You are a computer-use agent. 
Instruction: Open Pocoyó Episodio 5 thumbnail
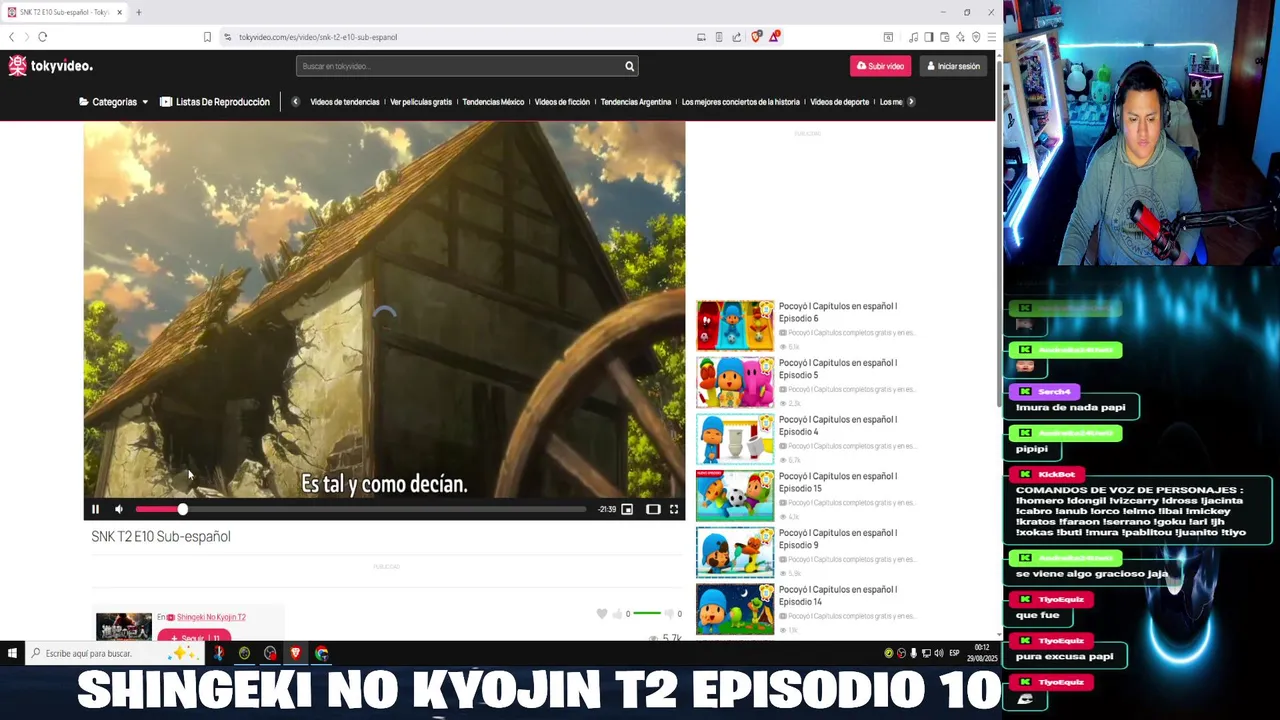[735, 382]
